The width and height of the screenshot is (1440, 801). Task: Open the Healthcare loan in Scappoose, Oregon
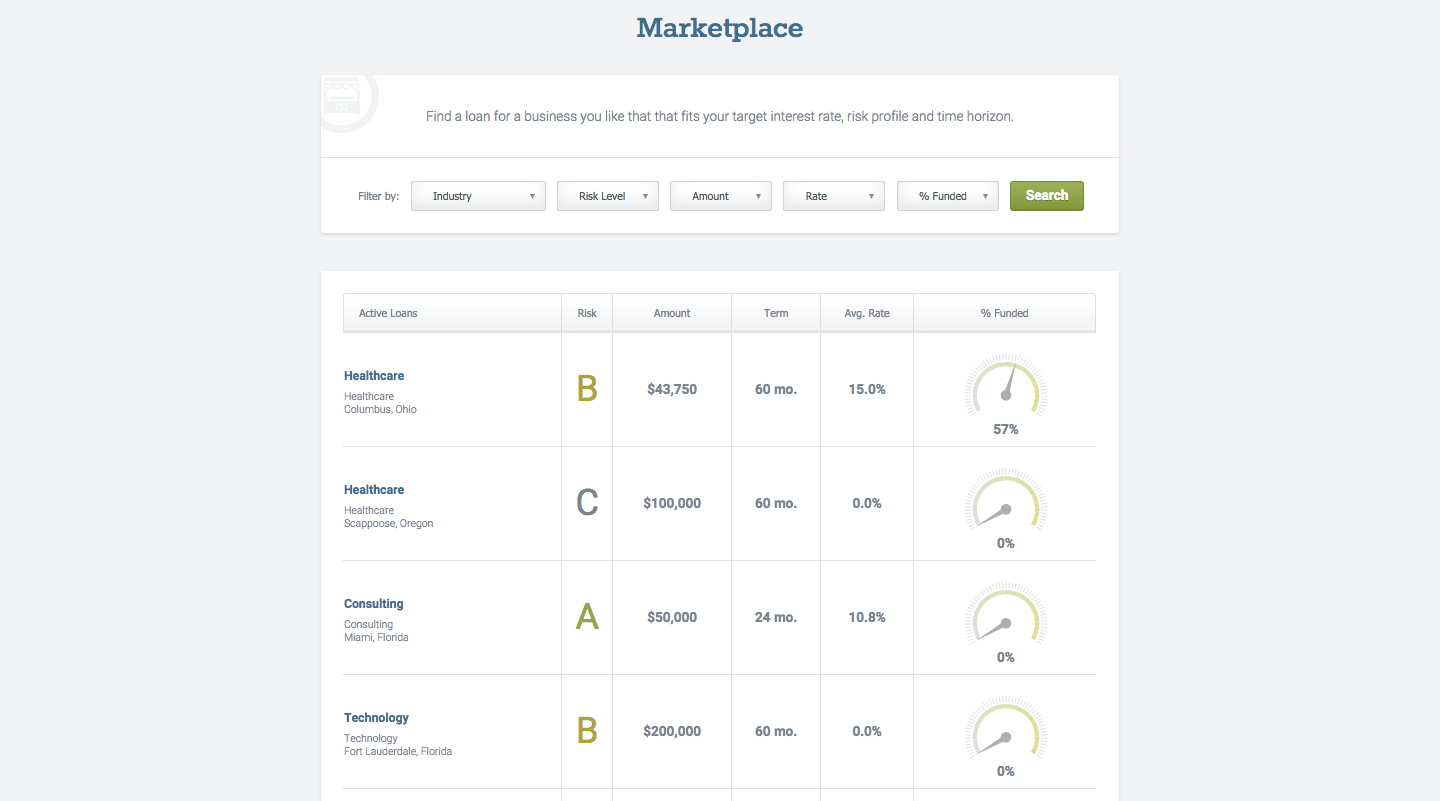click(374, 490)
